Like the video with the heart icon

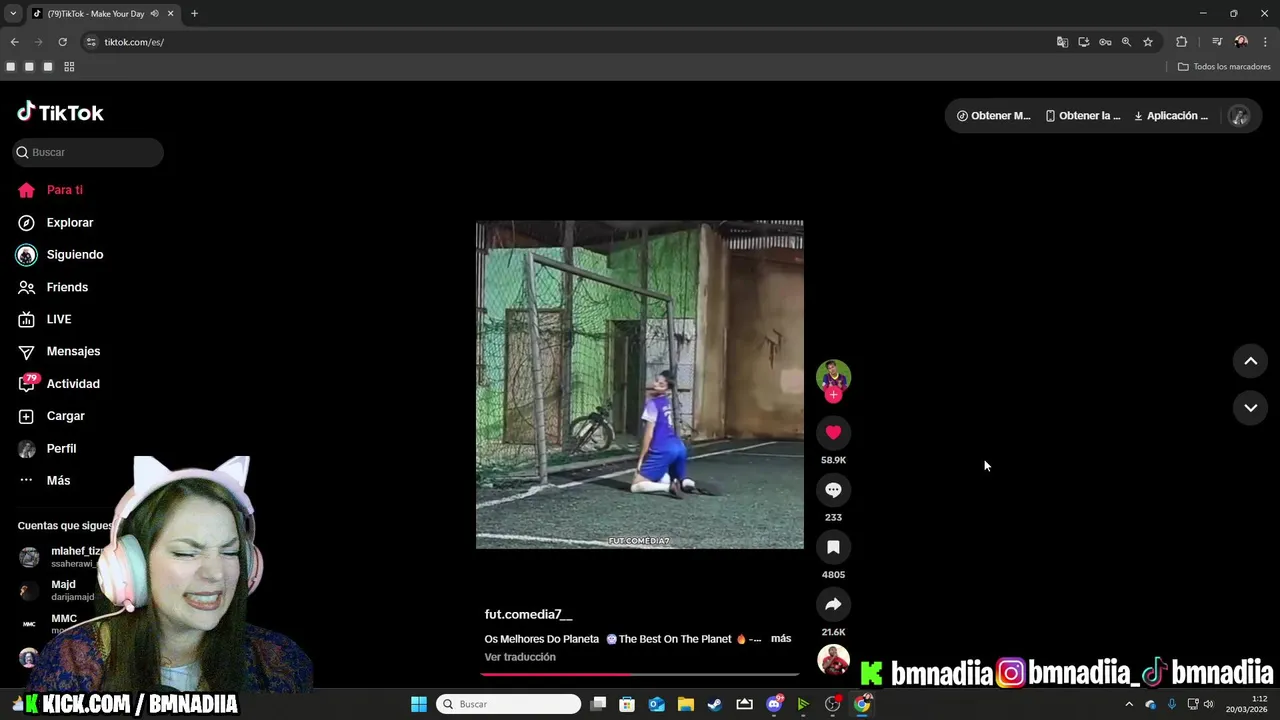tap(833, 432)
